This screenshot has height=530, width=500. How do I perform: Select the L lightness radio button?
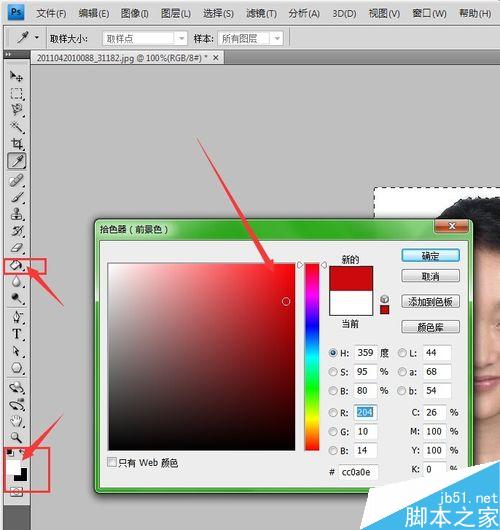[402, 353]
